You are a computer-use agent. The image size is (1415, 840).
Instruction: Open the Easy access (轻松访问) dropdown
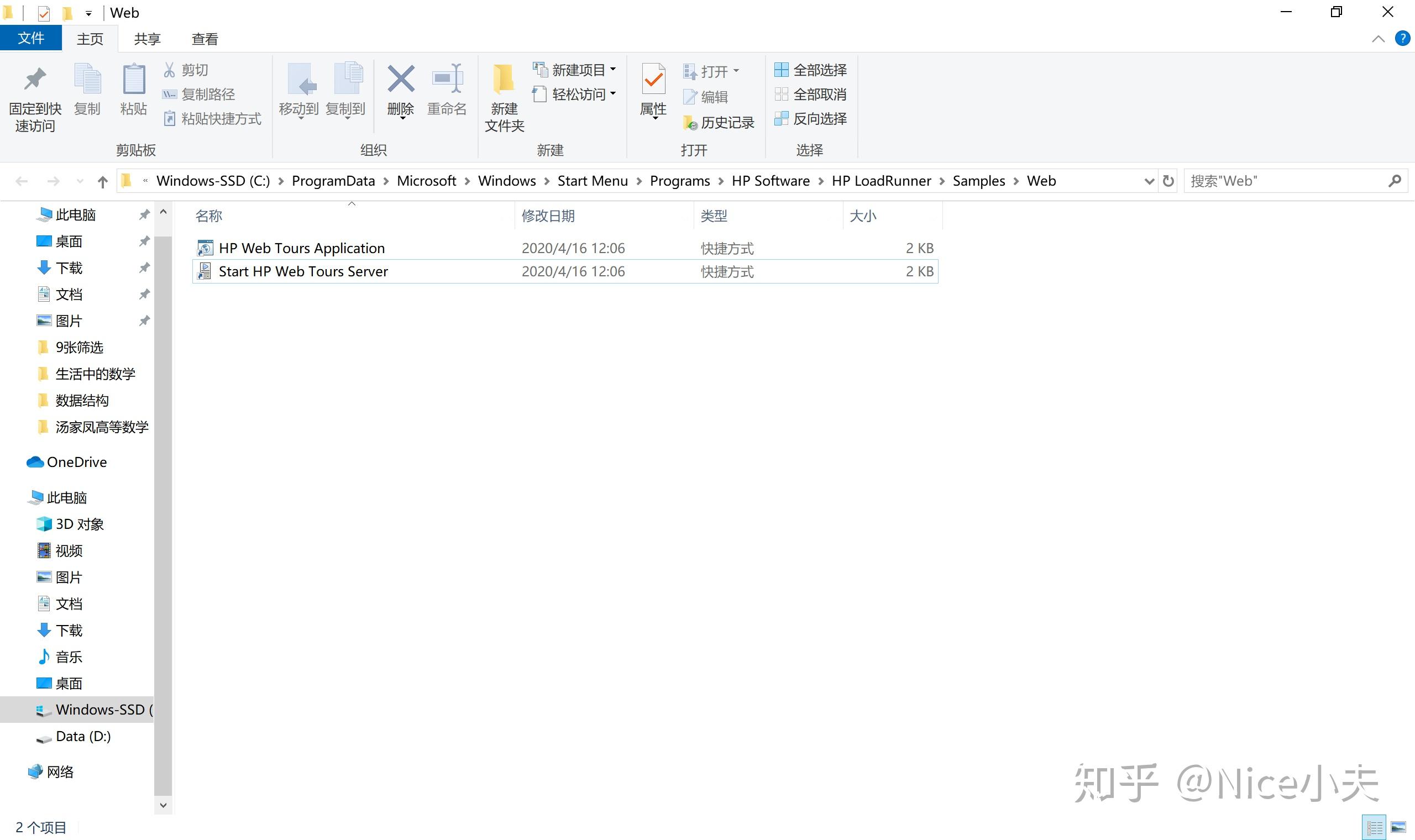coord(574,94)
